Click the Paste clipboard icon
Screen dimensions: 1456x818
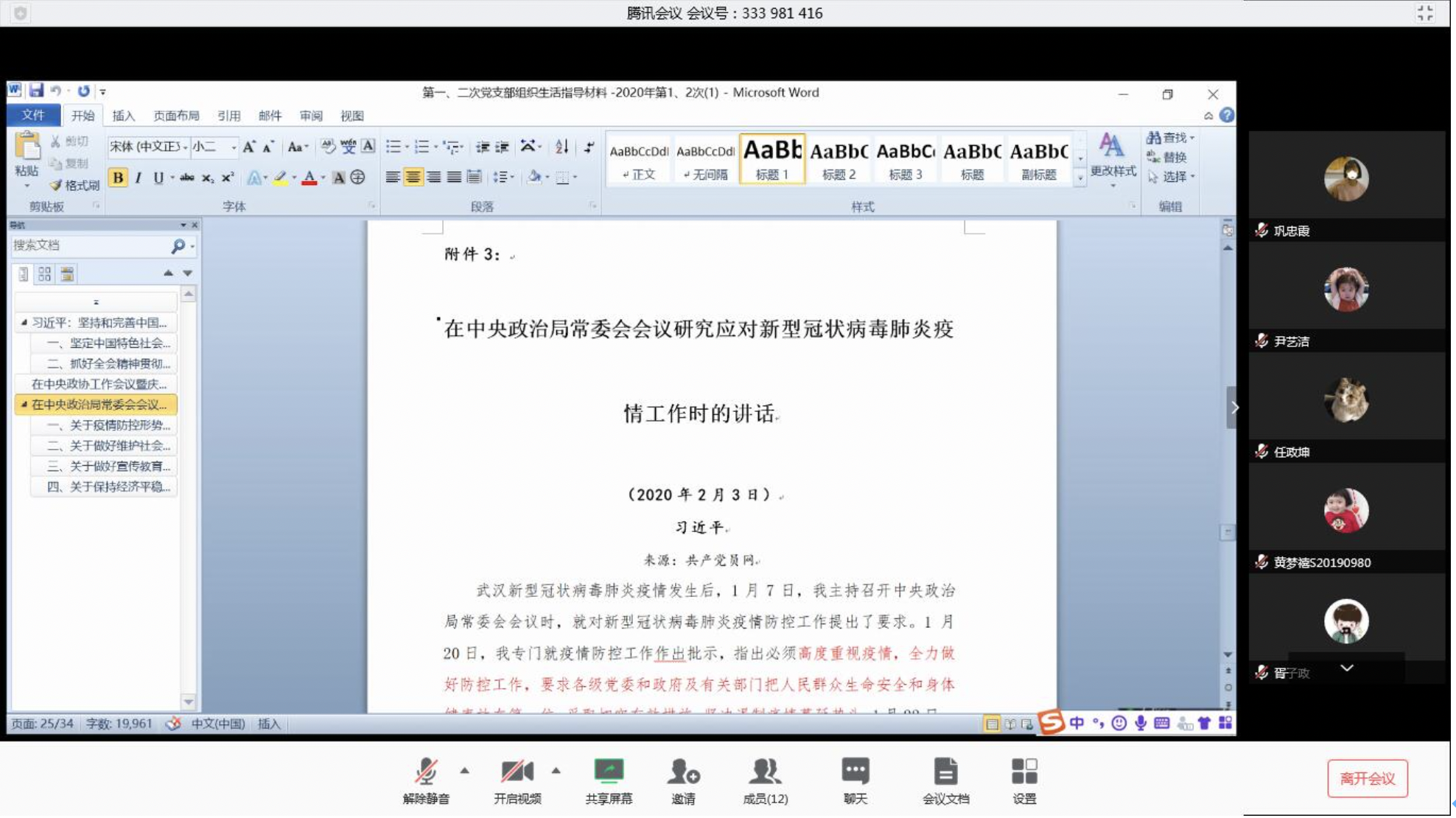pyautogui.click(x=27, y=147)
